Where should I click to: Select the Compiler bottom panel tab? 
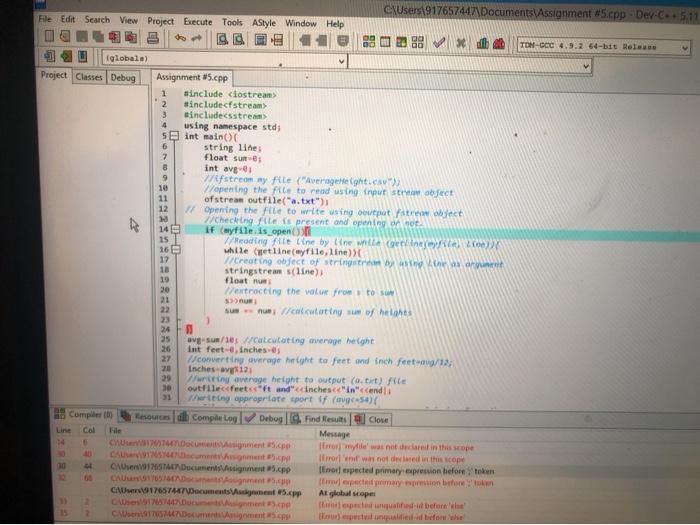coord(84,414)
